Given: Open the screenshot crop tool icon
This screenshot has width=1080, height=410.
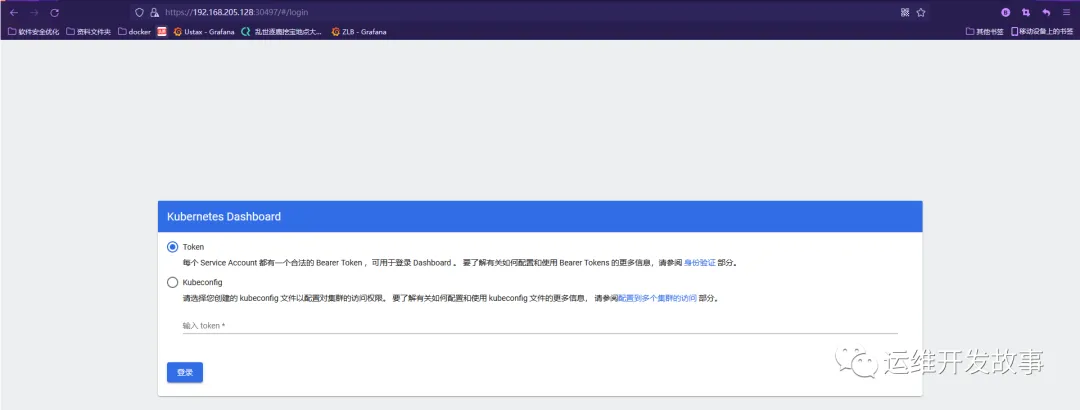Looking at the screenshot, I should [1026, 12].
